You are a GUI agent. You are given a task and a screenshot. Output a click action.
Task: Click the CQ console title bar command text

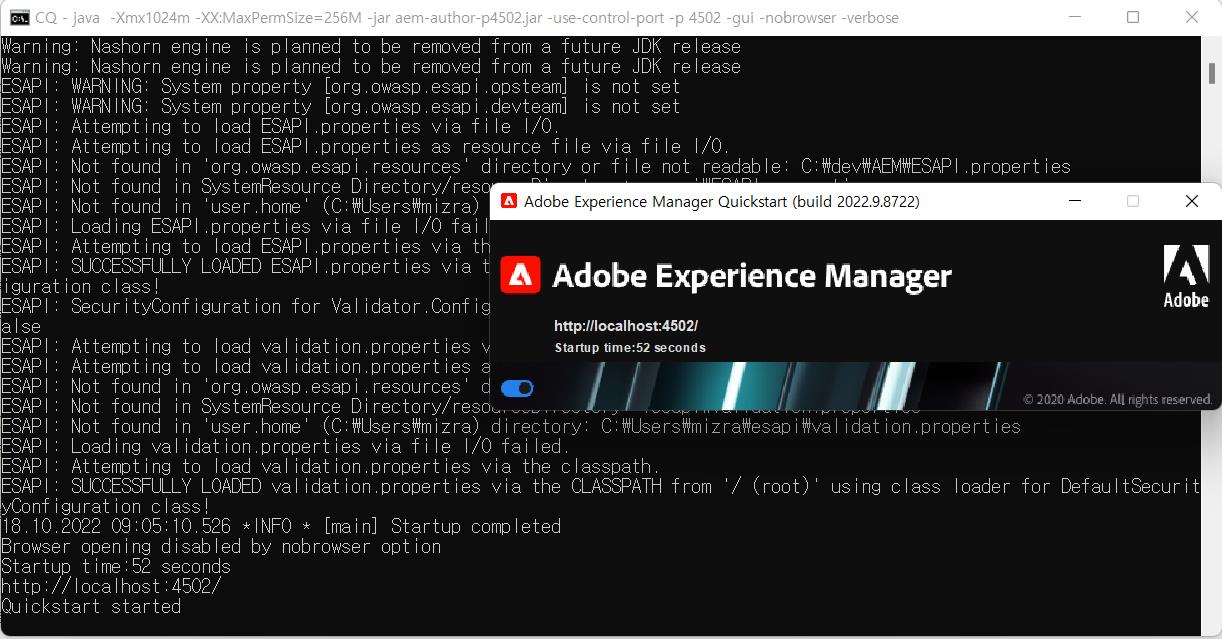(467, 17)
